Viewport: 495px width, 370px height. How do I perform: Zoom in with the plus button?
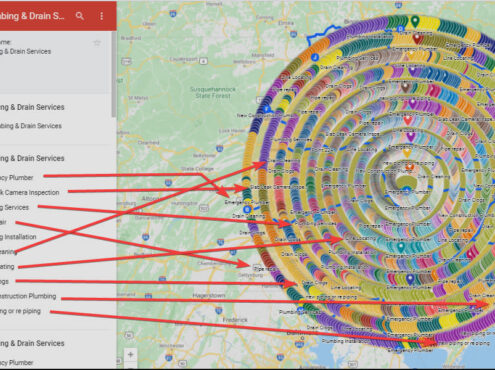pyautogui.click(x=131, y=355)
